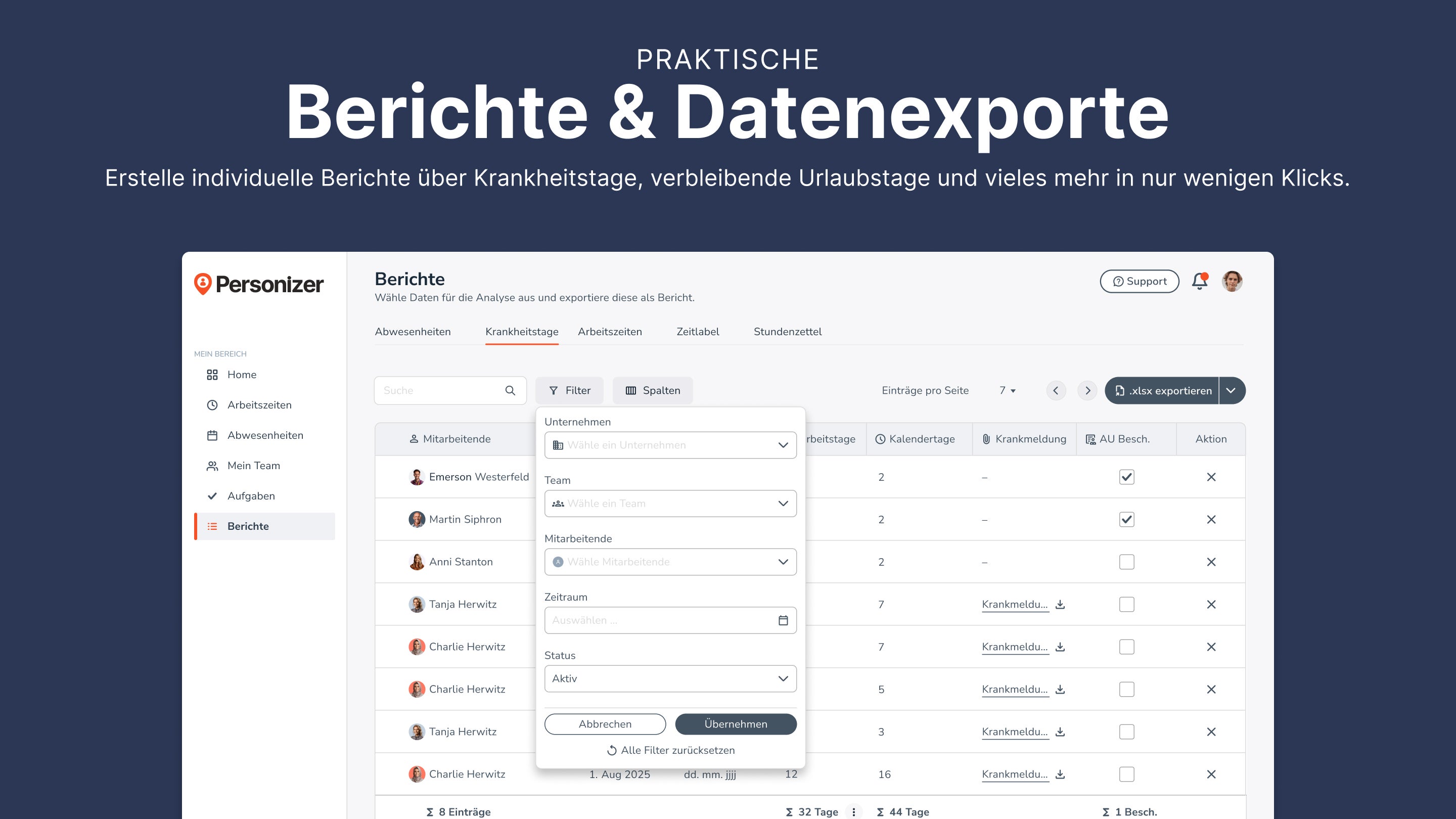Viewport: 1456px width, 819px height.
Task: Go to next page arrow
Action: coord(1087,391)
